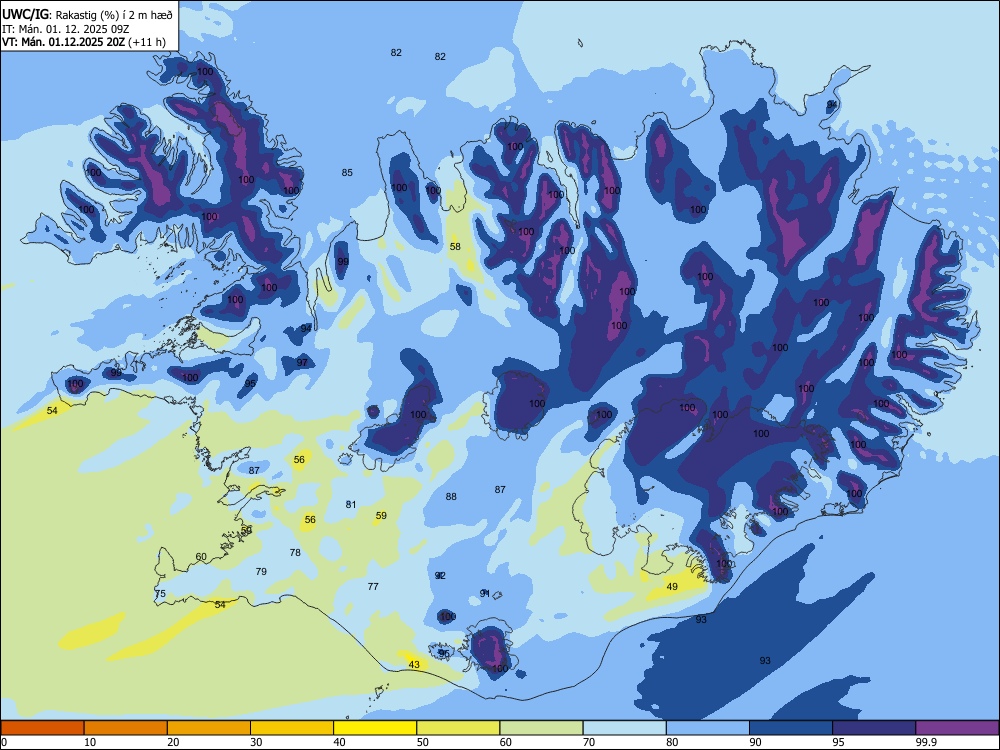Select the 30–40 amber legend swatch
Viewport: 1000px width, 750px height.
click(x=292, y=728)
